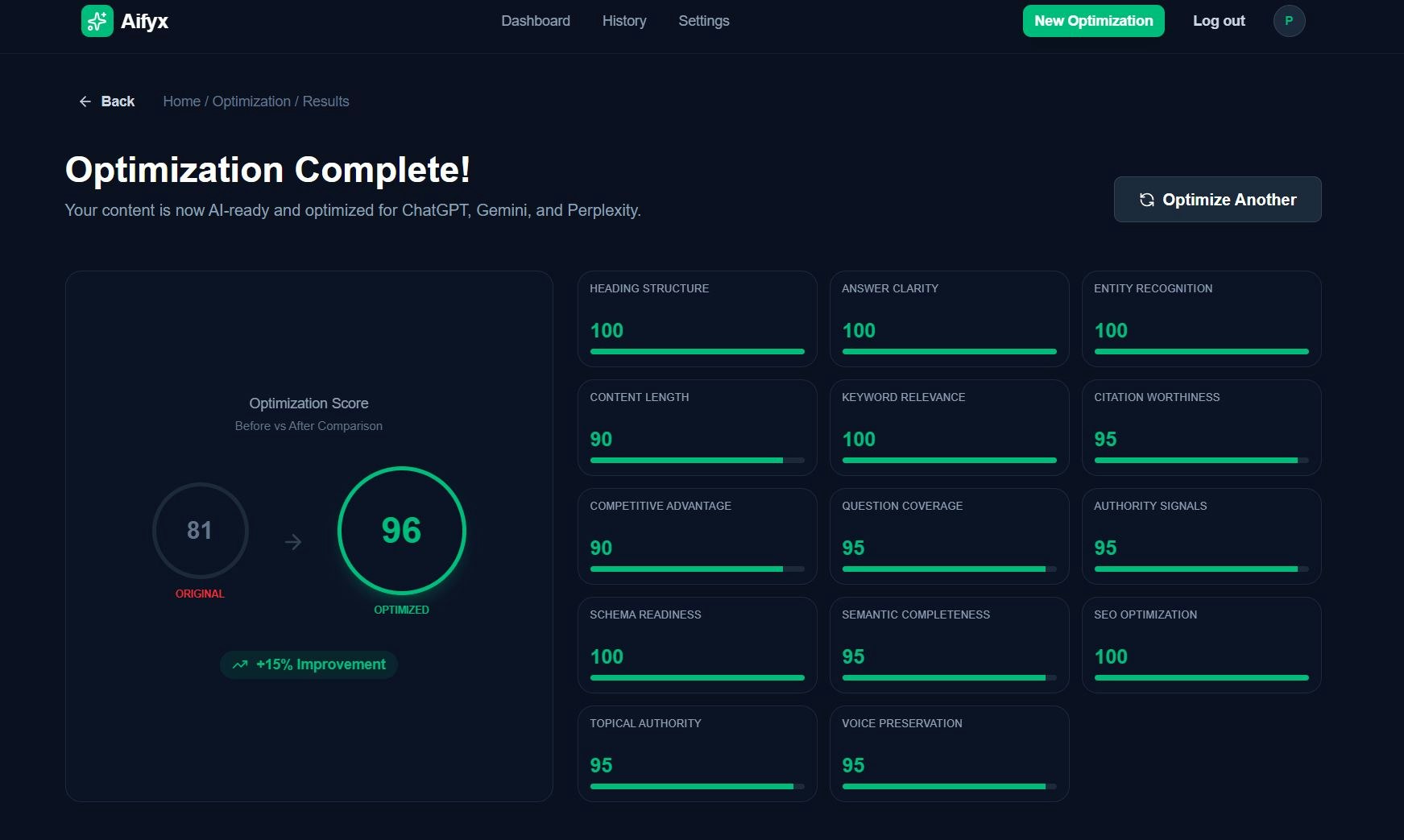Click the optimized score circle showing 96
The height and width of the screenshot is (840, 1404).
[x=401, y=530]
